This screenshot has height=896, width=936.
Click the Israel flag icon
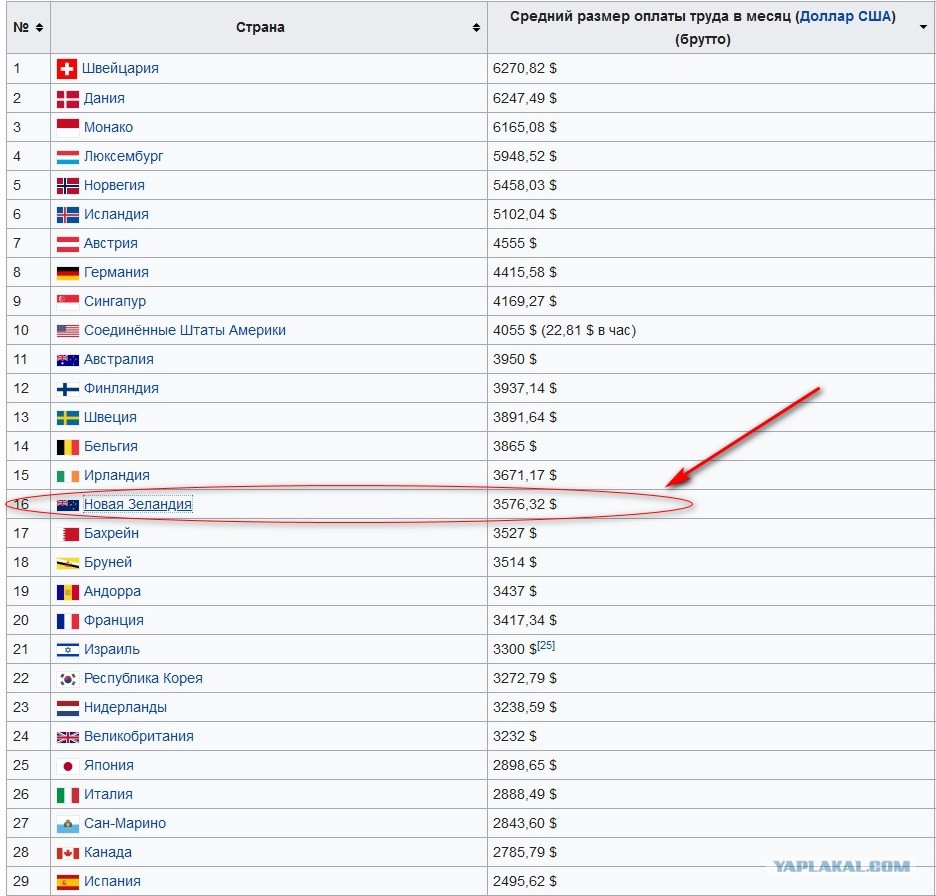(x=67, y=650)
